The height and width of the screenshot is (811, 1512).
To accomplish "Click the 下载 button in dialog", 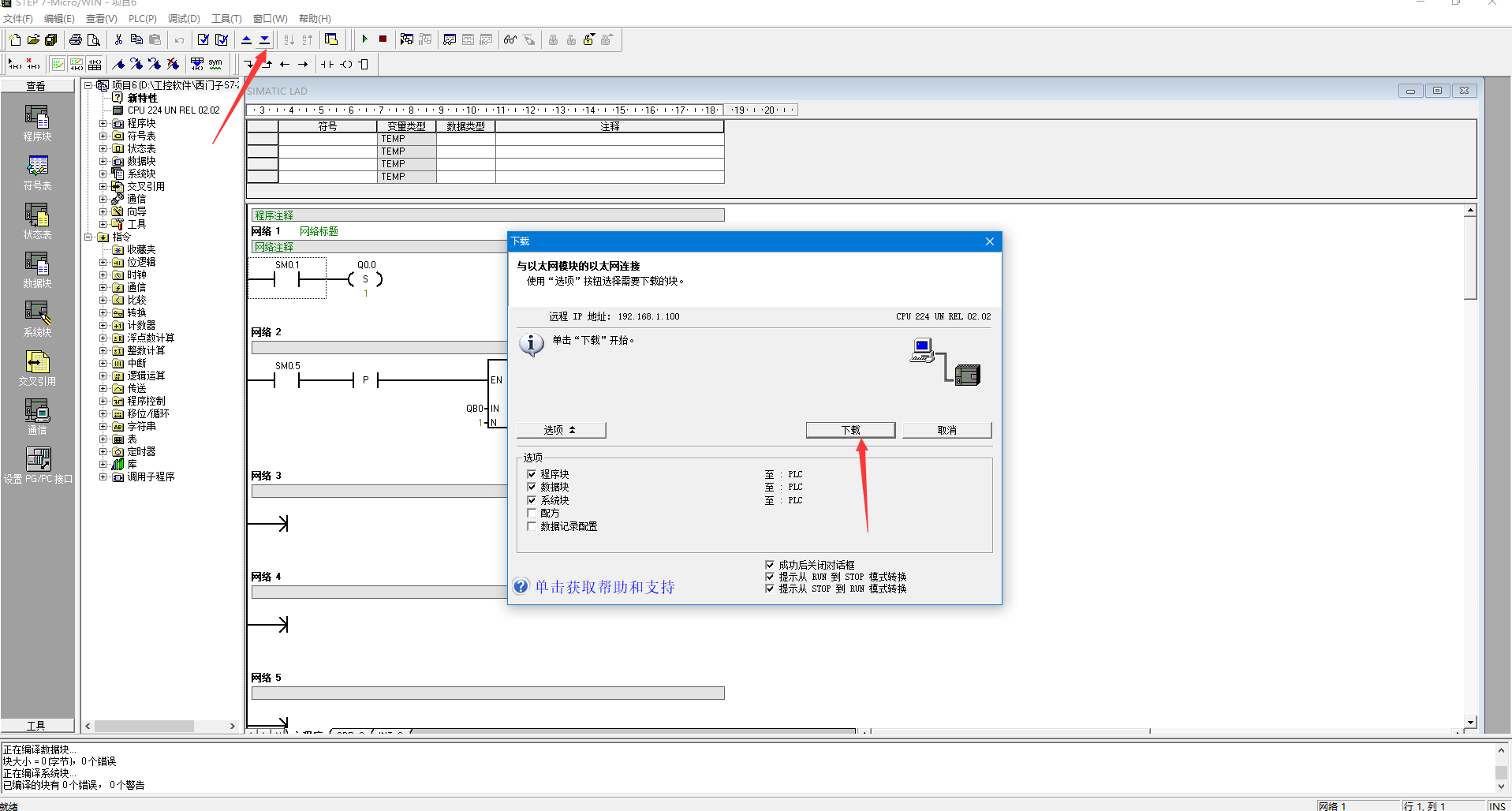I will point(850,430).
